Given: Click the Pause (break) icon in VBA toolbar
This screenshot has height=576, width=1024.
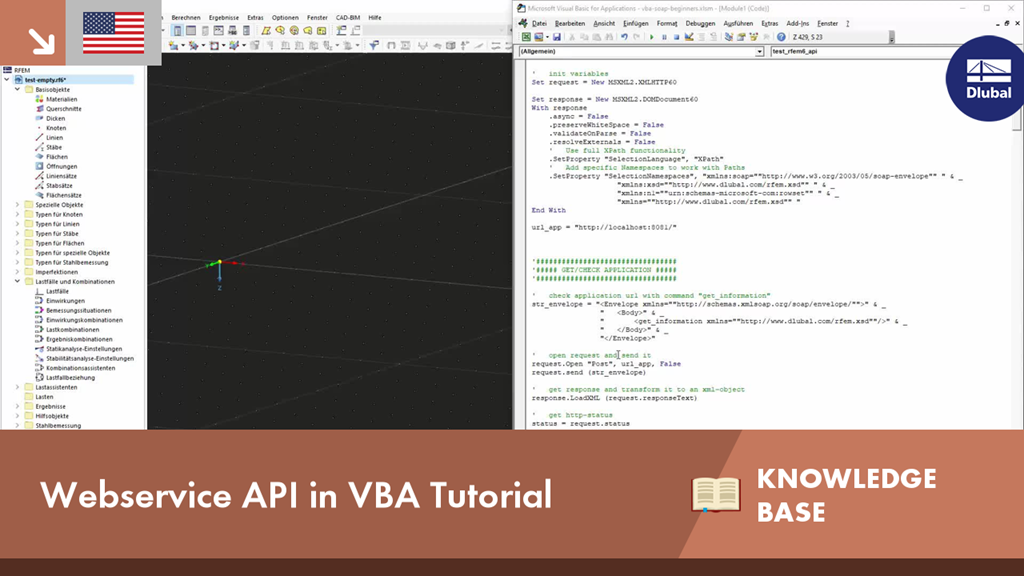Looking at the screenshot, I should 664,37.
